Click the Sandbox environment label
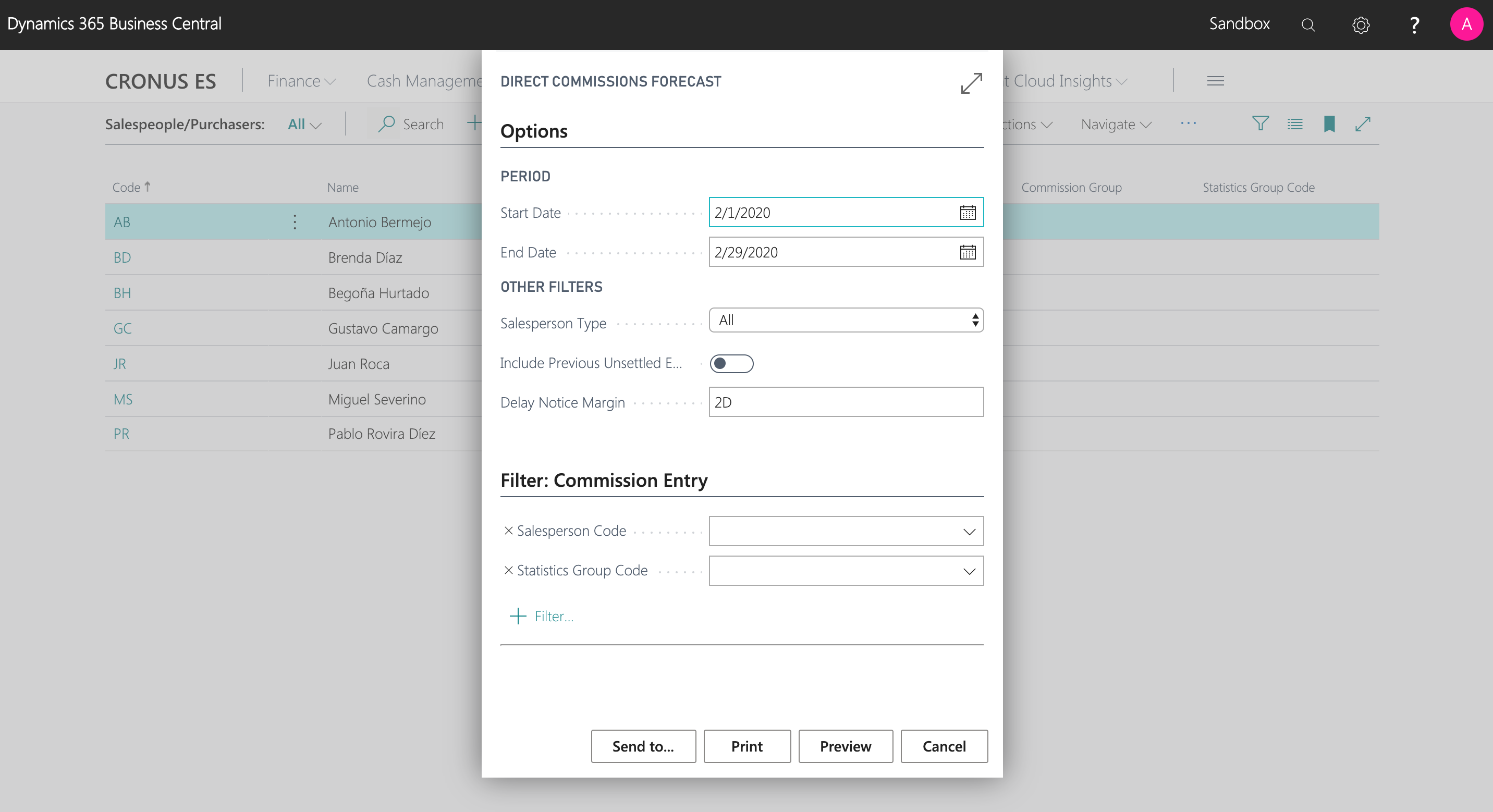This screenshot has height=812, width=1493. (x=1239, y=24)
